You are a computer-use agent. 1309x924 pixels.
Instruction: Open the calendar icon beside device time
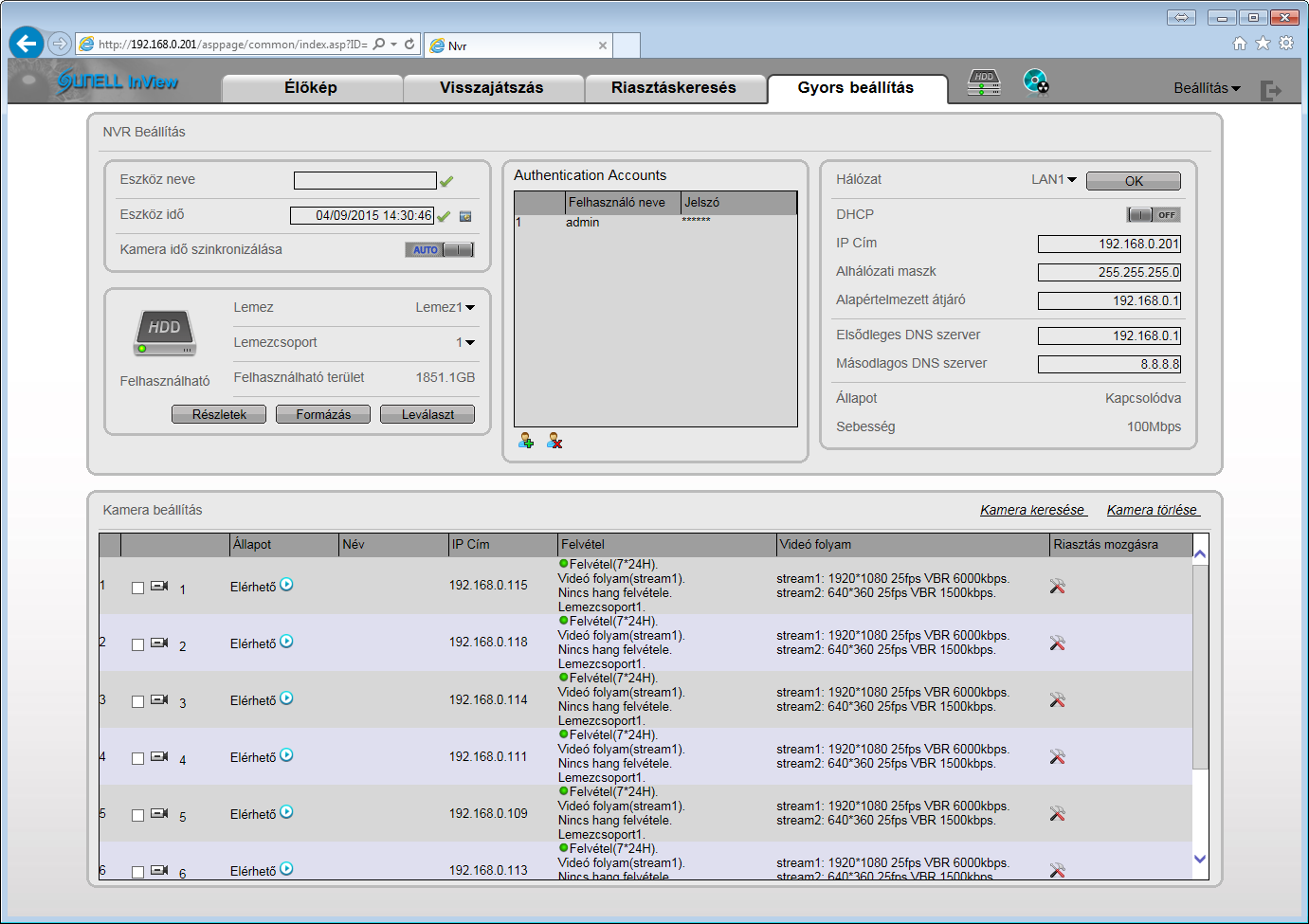click(x=465, y=216)
